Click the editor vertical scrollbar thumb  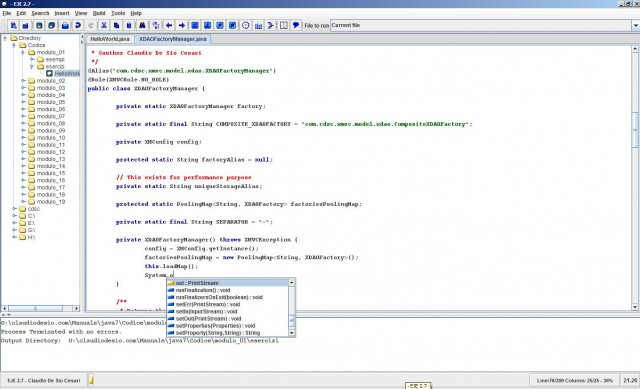pos(635,129)
